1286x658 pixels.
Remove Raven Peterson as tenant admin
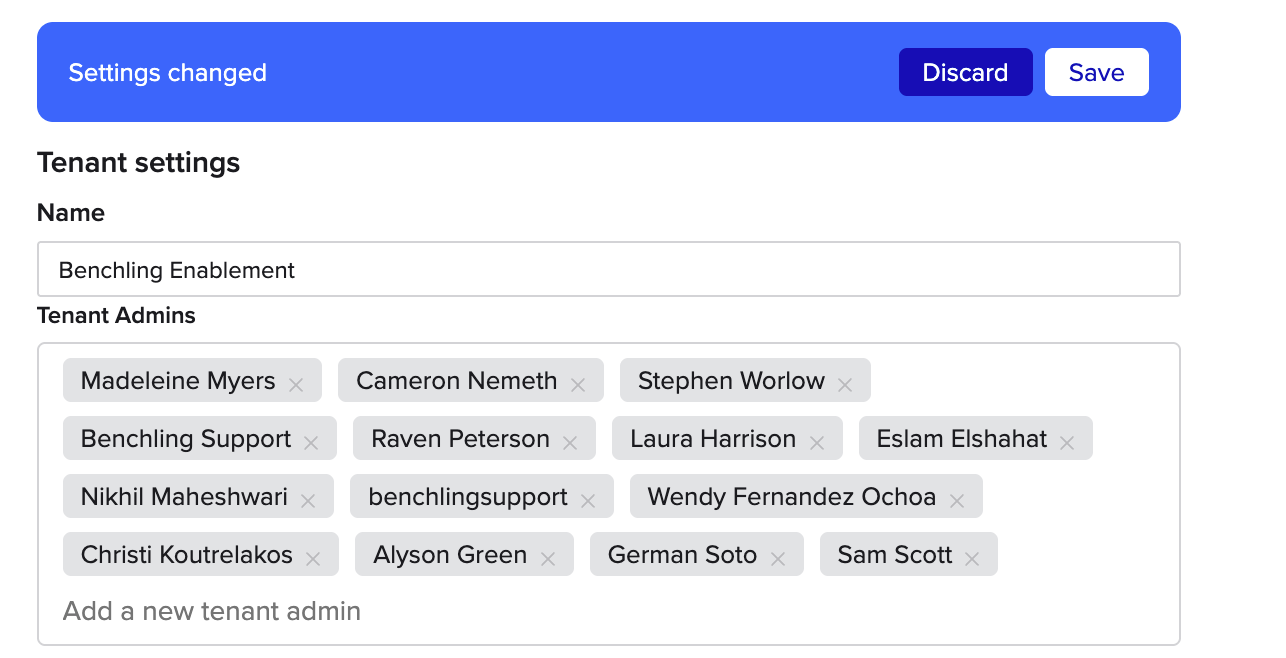(x=570, y=442)
